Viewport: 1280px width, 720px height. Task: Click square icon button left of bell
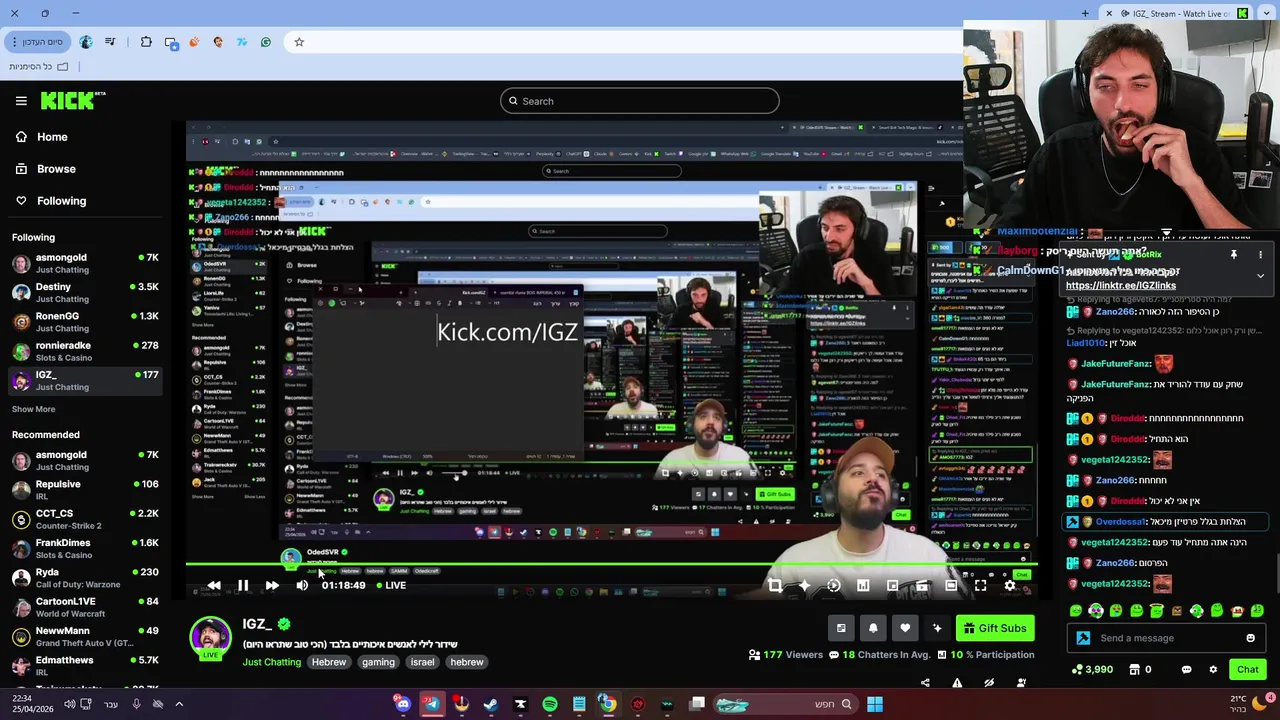click(841, 628)
